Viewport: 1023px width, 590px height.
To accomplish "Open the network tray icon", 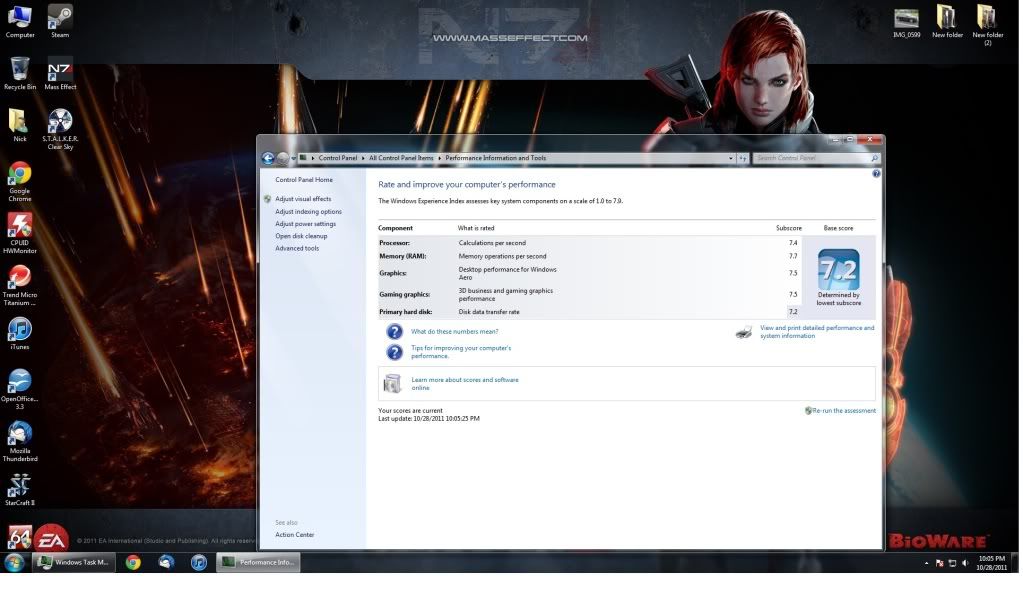I will pyautogui.click(x=953, y=563).
